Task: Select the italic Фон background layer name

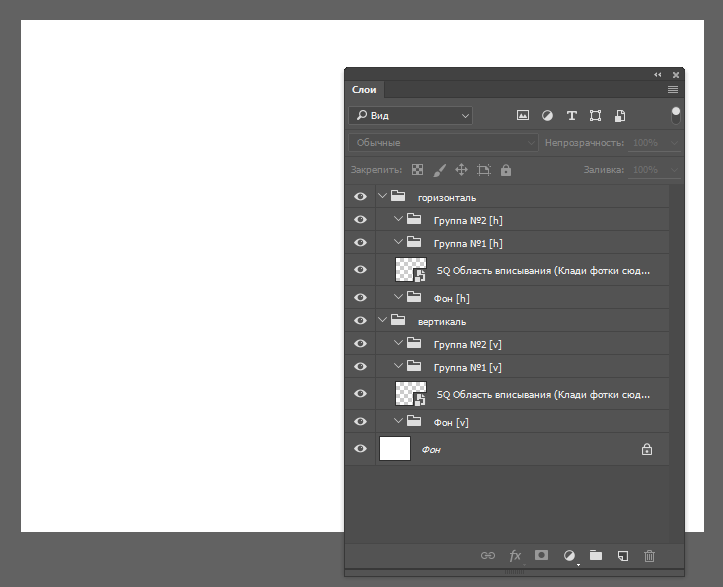Action: pos(431,450)
